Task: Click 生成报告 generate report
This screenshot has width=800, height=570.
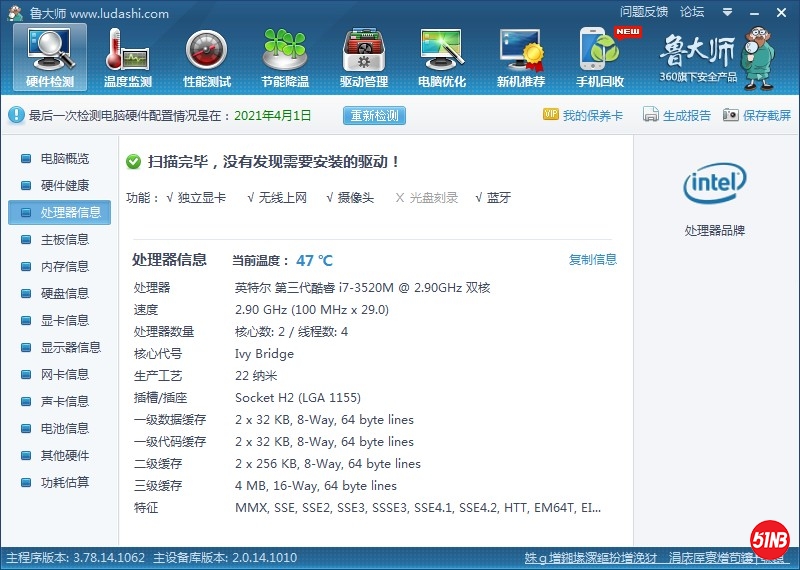Action: (677, 115)
